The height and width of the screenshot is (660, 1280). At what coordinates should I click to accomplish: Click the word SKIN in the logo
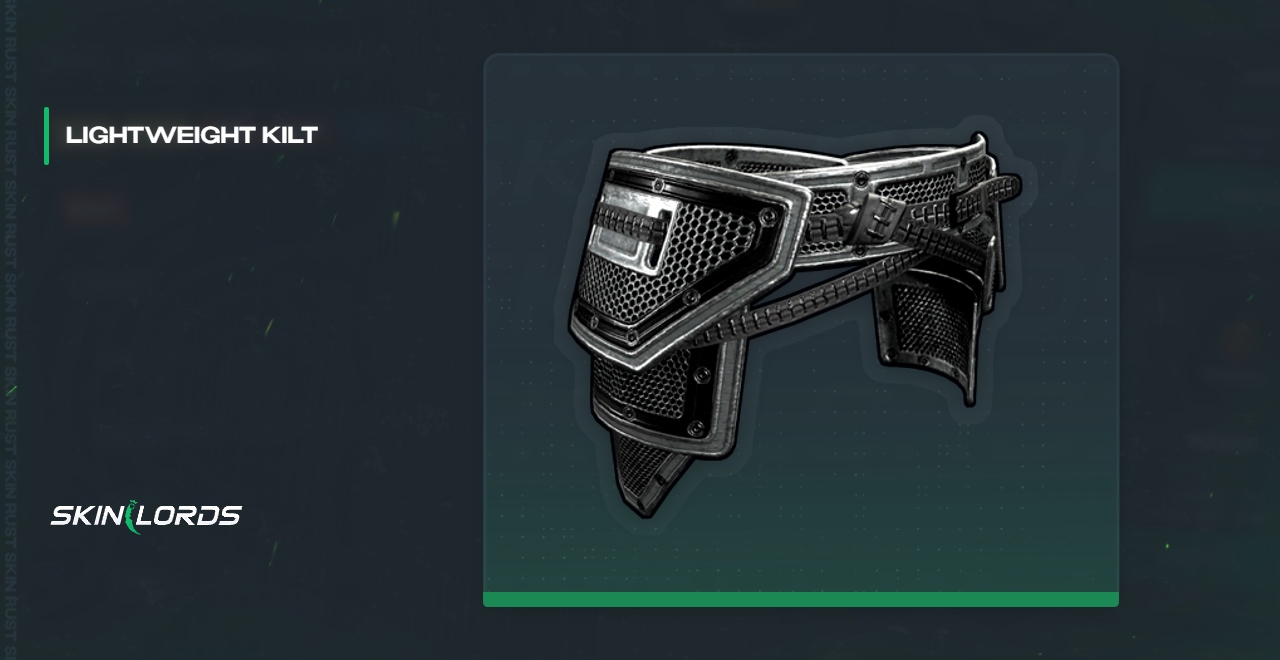(x=86, y=516)
